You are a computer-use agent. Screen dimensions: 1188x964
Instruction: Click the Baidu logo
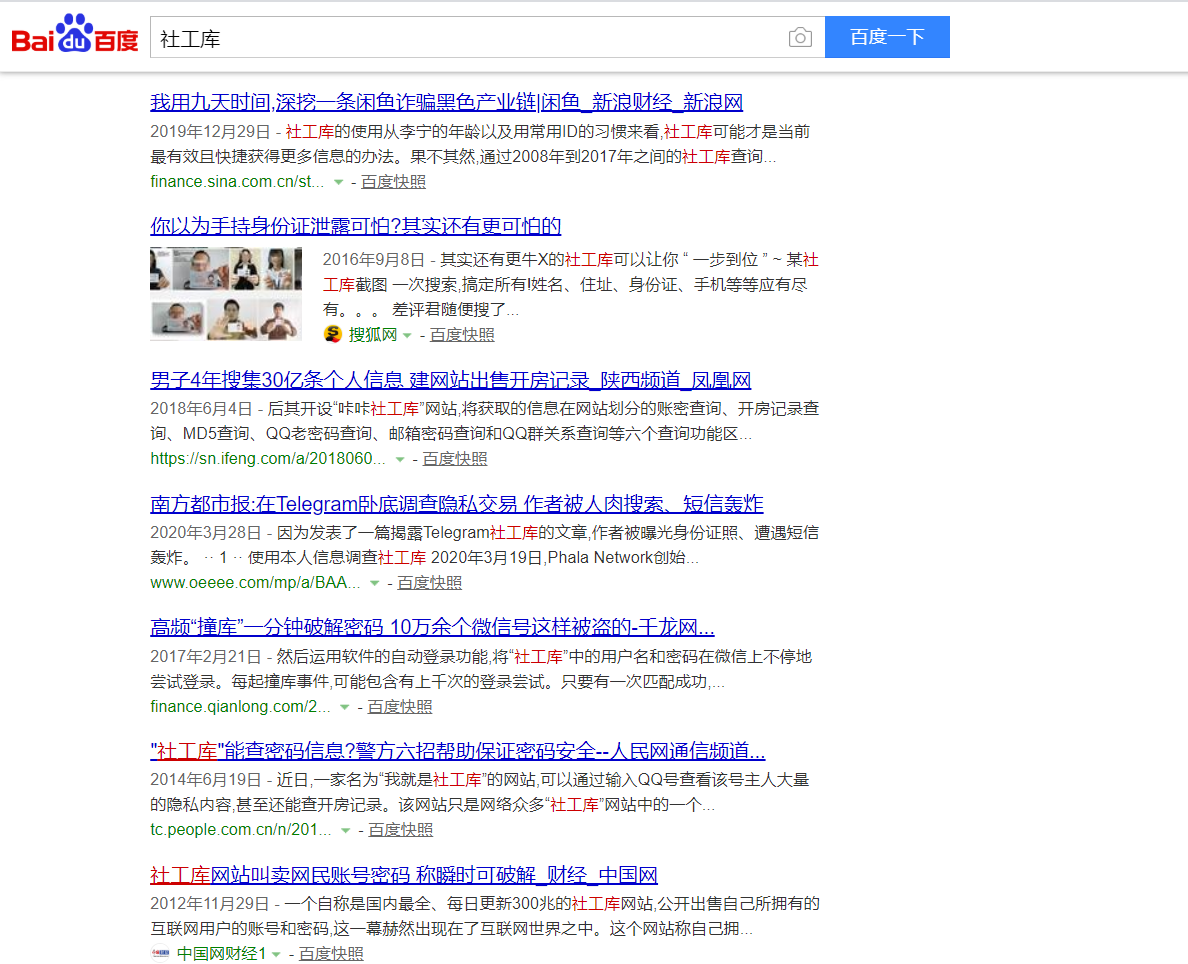(75, 37)
